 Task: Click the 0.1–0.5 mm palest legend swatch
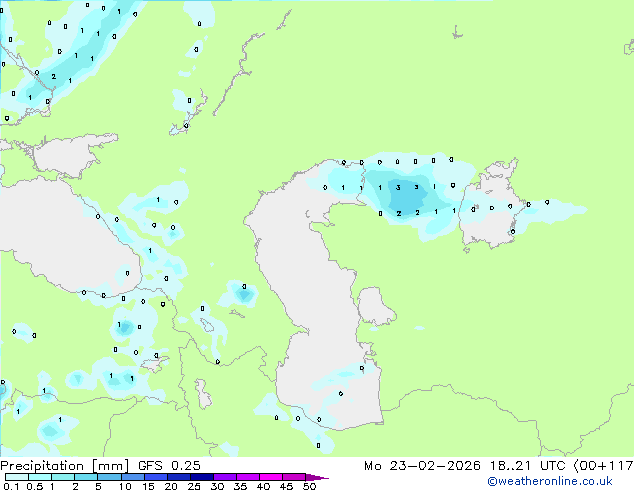tap(17, 477)
